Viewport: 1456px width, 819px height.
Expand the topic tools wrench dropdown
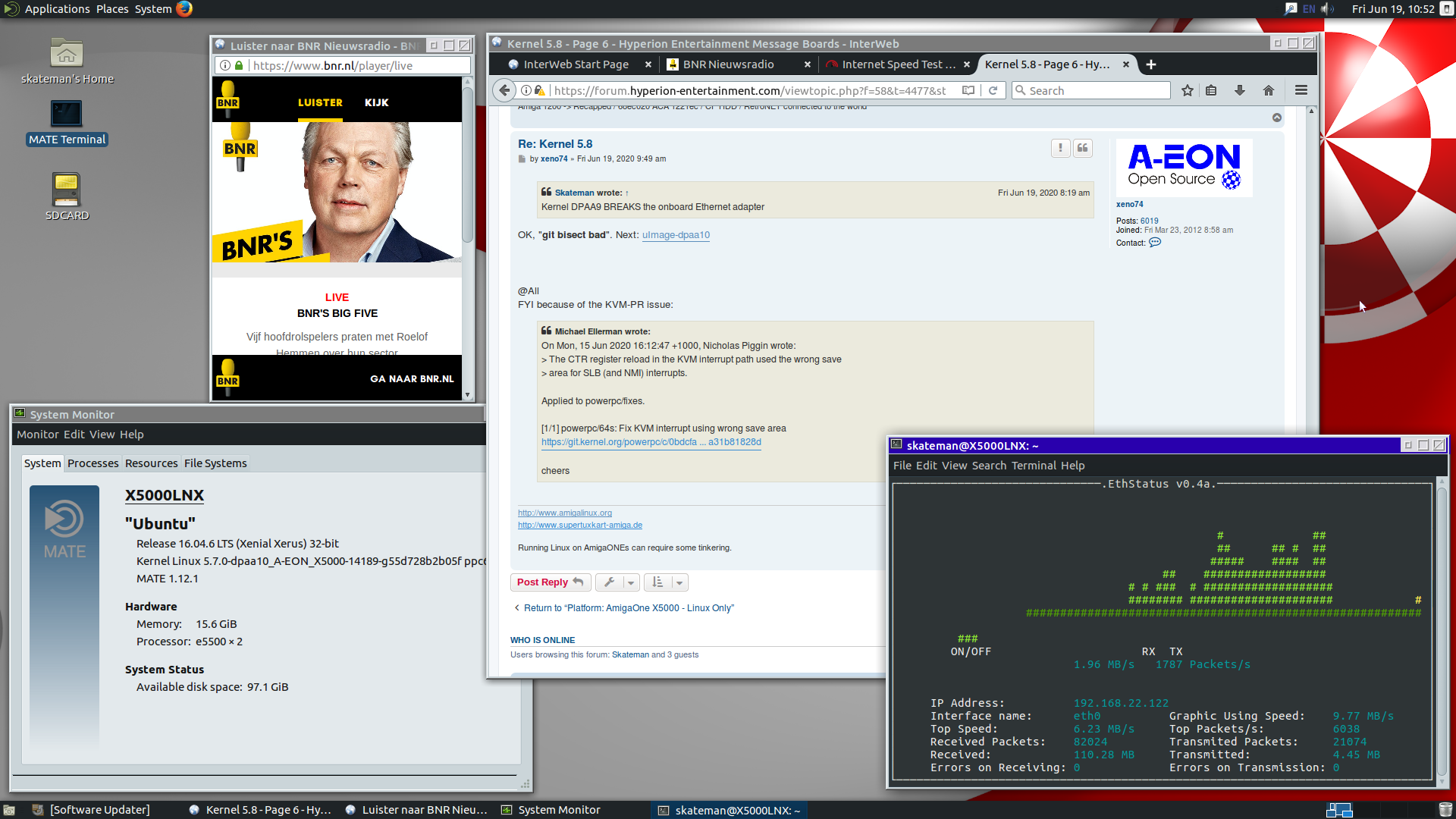(618, 582)
